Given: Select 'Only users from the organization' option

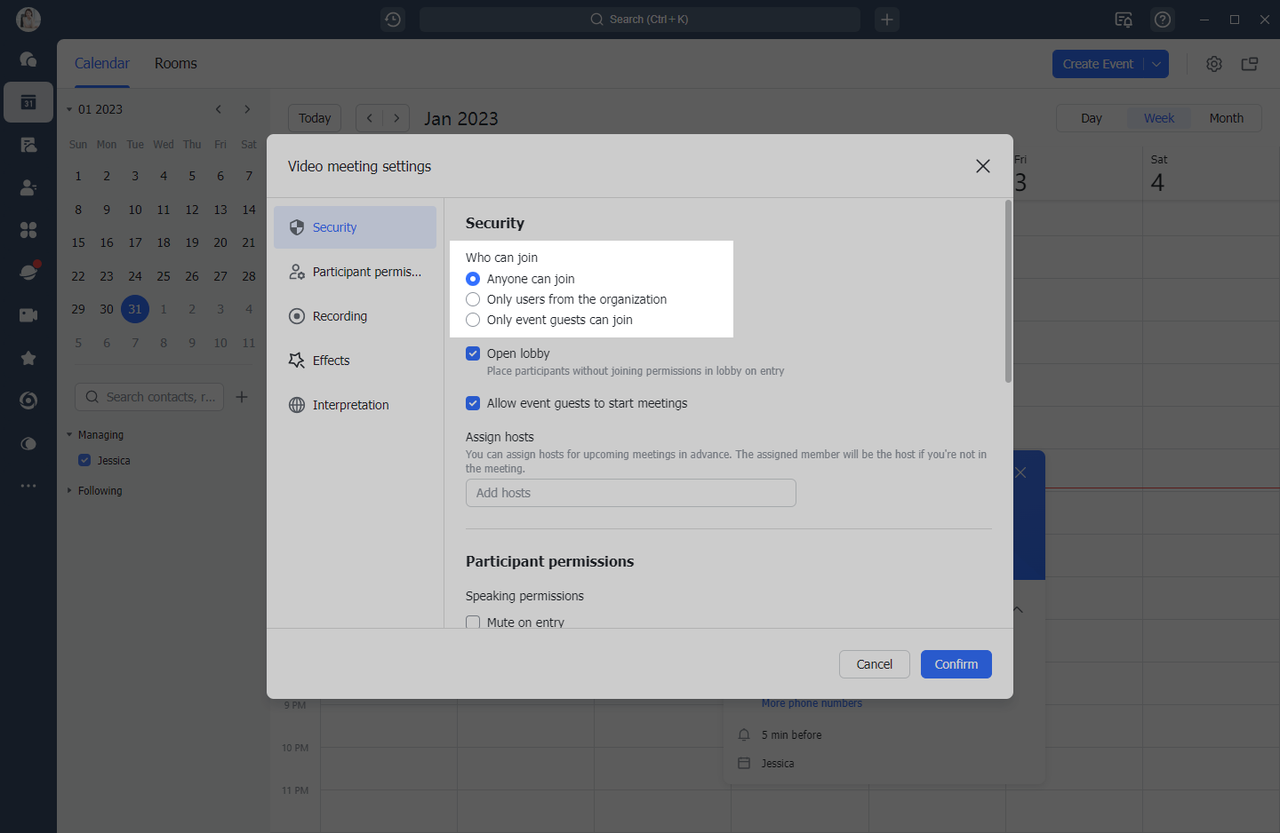Looking at the screenshot, I should pyautogui.click(x=474, y=299).
